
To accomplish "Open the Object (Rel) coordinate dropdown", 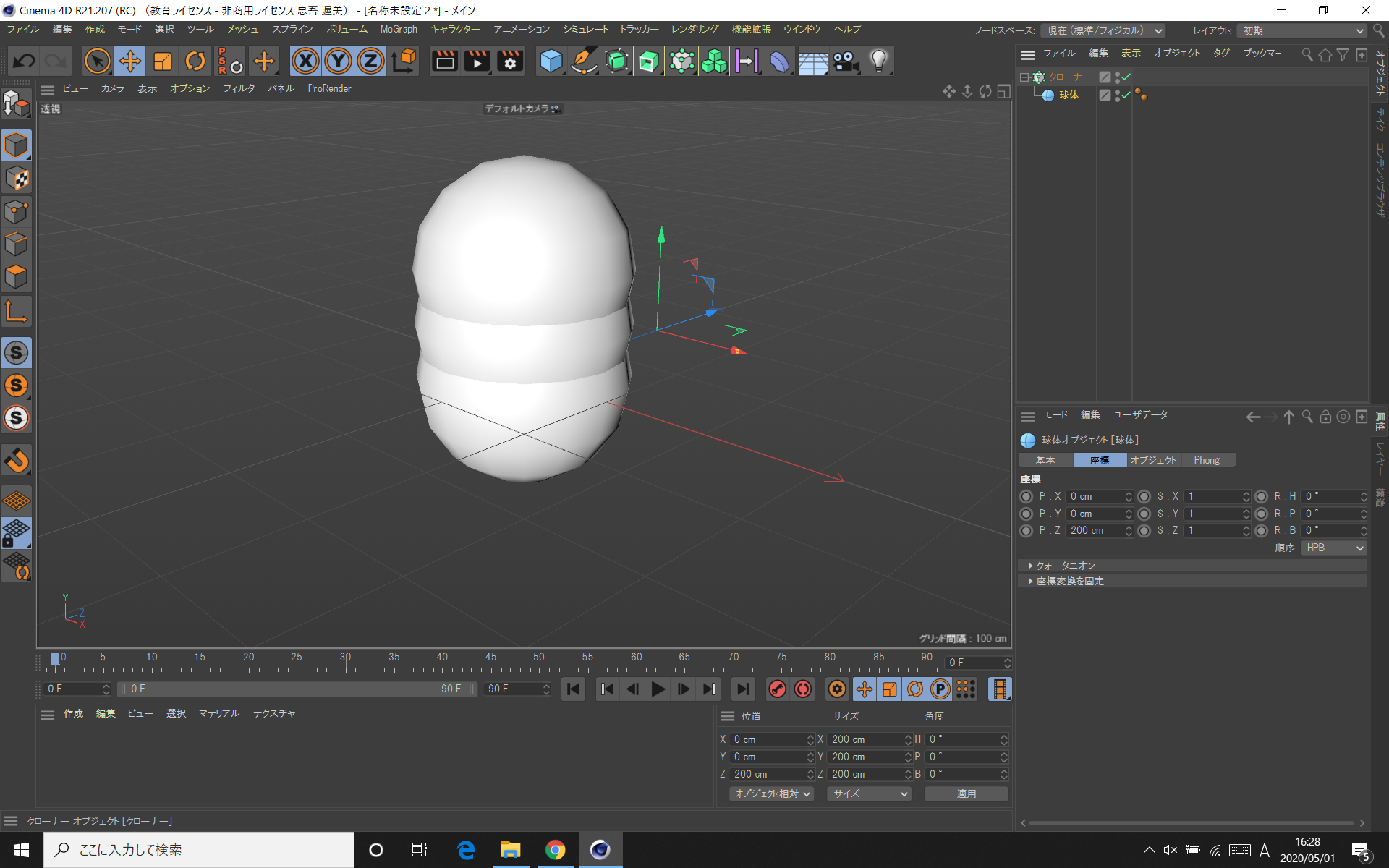I will 772,793.
